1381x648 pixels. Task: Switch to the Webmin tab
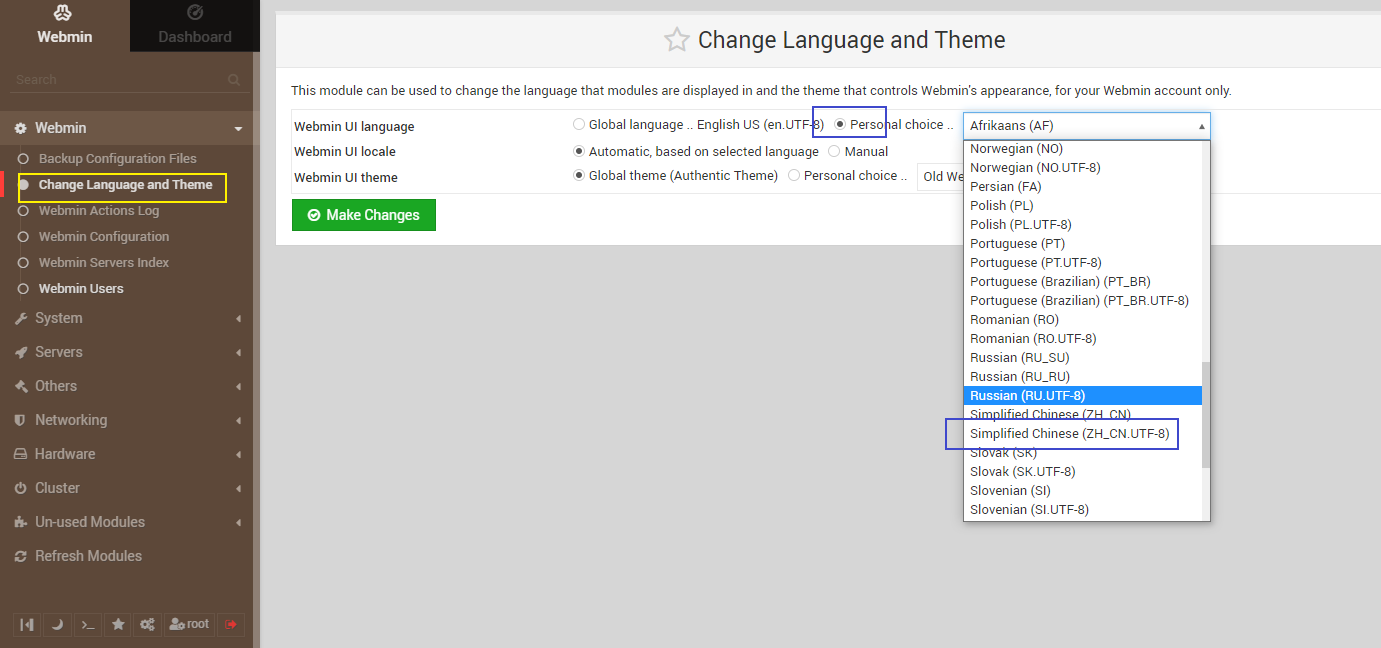[65, 26]
